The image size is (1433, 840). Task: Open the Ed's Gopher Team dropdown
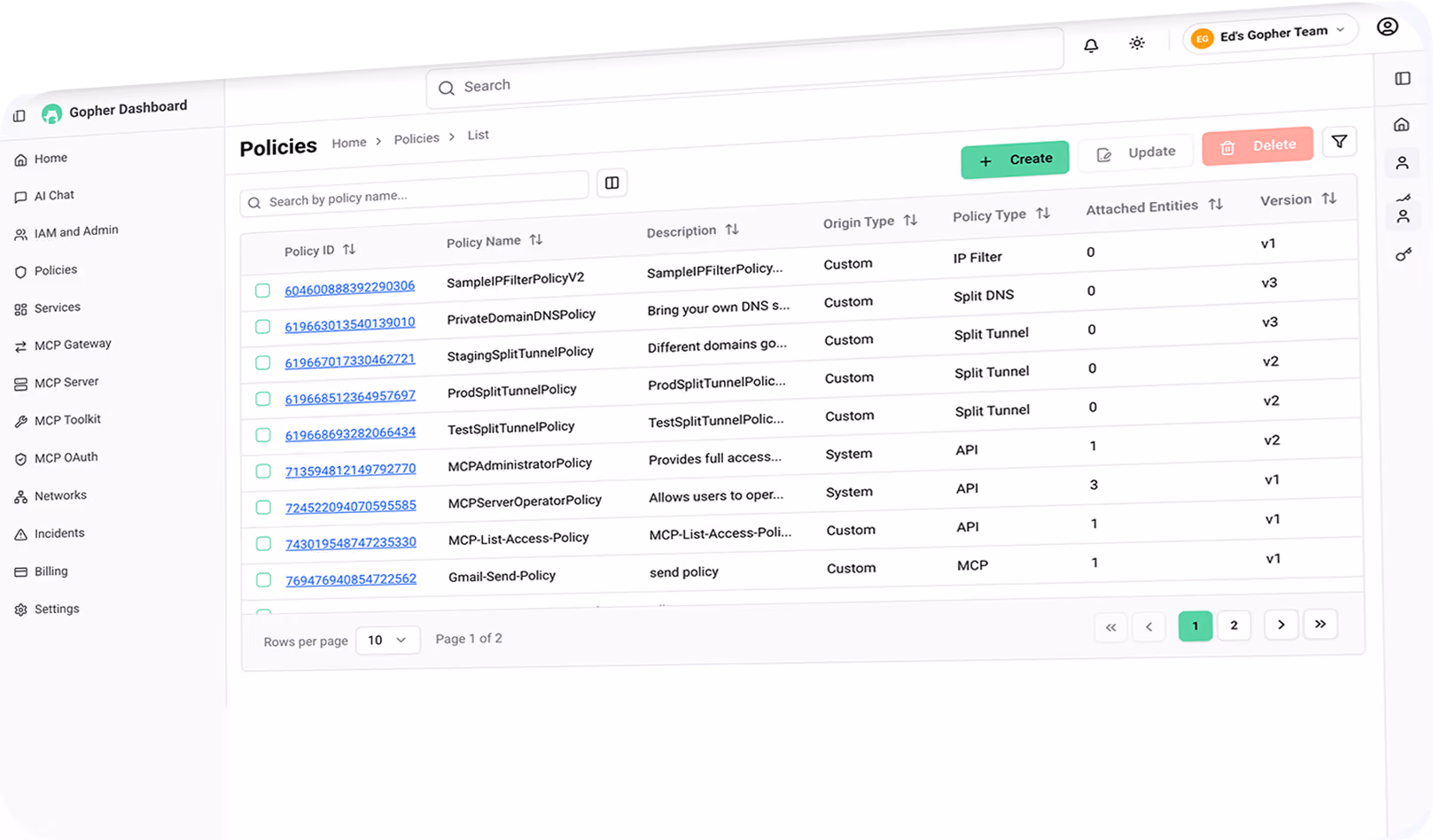pyautogui.click(x=1271, y=35)
